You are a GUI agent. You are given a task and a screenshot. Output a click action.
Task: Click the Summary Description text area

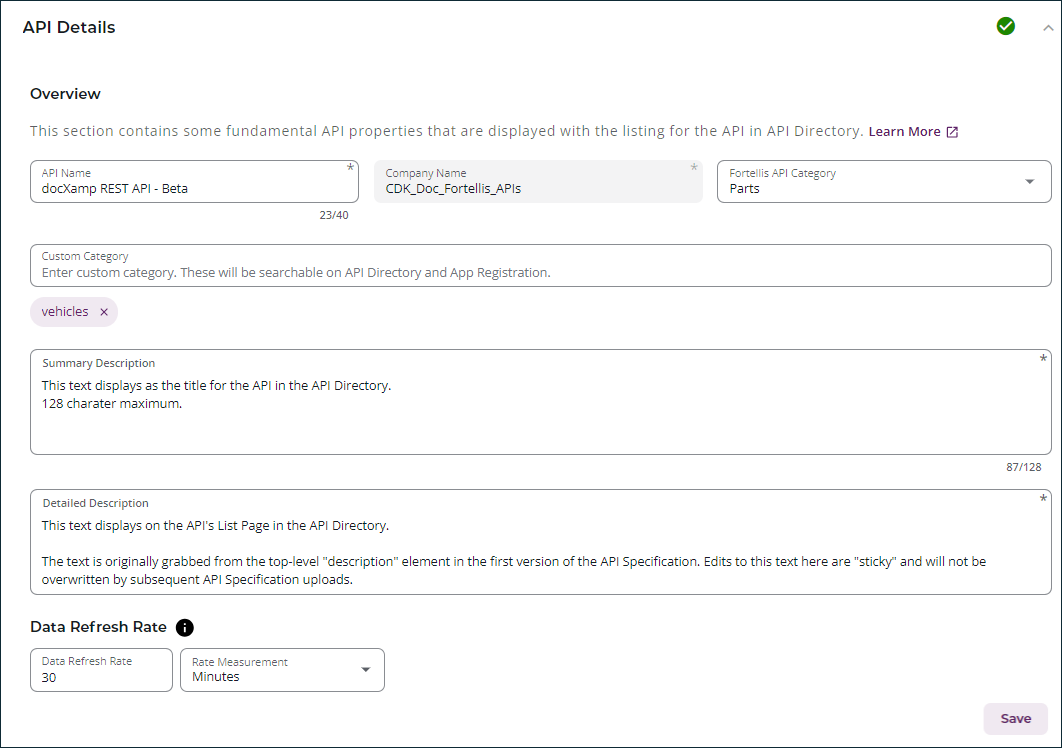click(540, 402)
